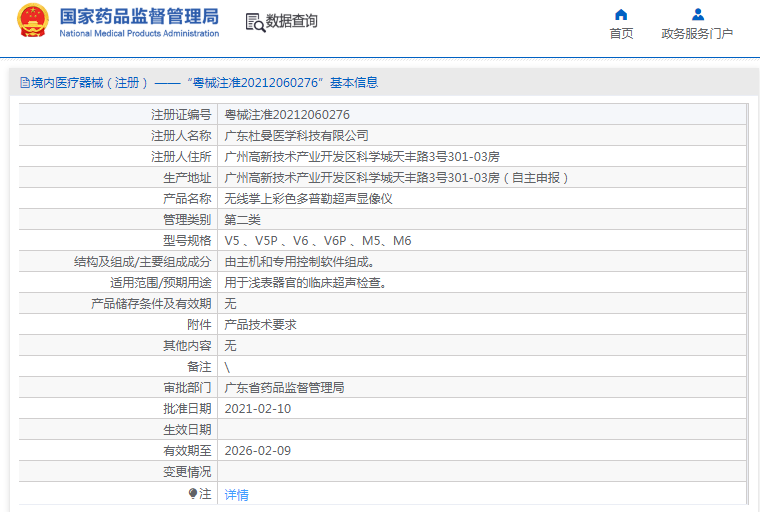This screenshot has width=760, height=512.
Task: Click 国家药品监督管理局 site title
Action: [139, 16]
